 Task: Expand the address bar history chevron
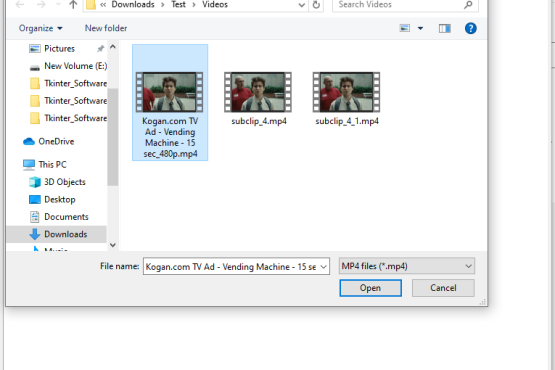click(302, 5)
